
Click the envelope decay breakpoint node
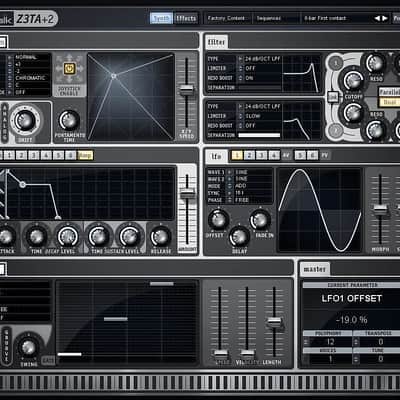click(x=22, y=184)
